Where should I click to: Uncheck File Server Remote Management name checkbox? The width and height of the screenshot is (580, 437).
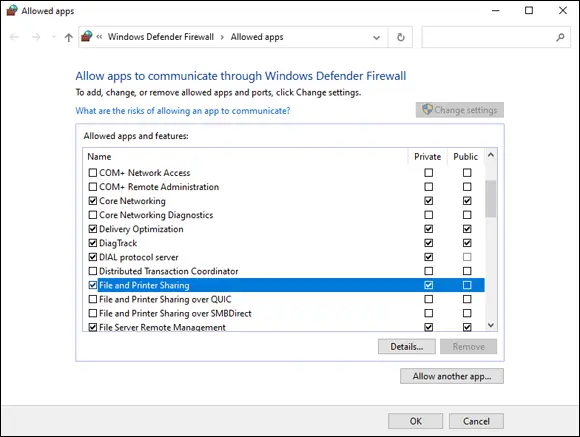(93, 327)
